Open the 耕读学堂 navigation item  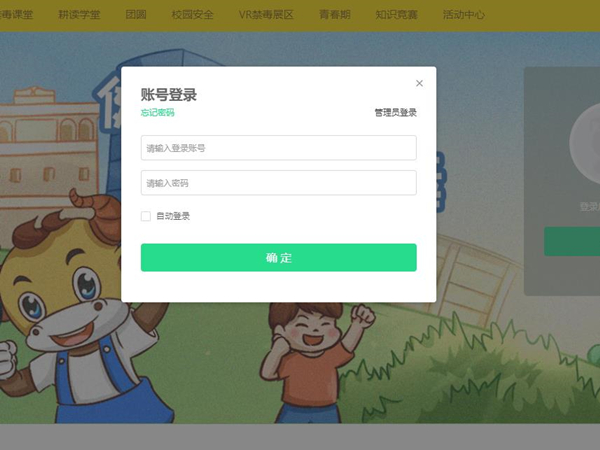(x=79, y=15)
